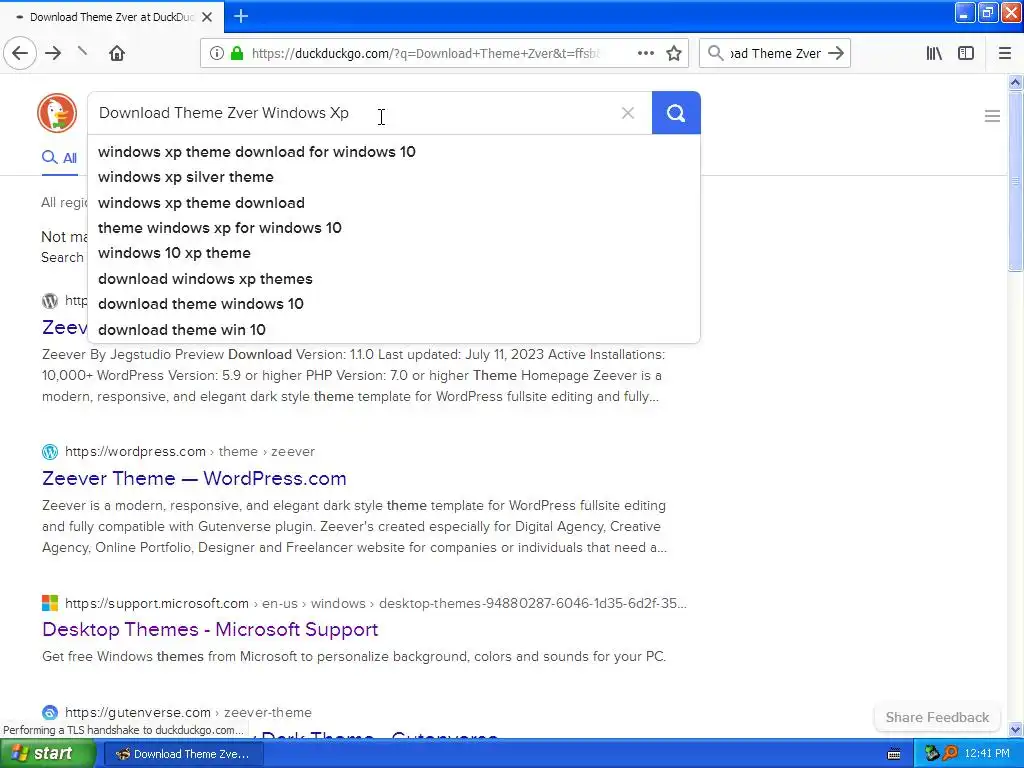Select suggestion theme windows xp for windows 10

coord(219,228)
